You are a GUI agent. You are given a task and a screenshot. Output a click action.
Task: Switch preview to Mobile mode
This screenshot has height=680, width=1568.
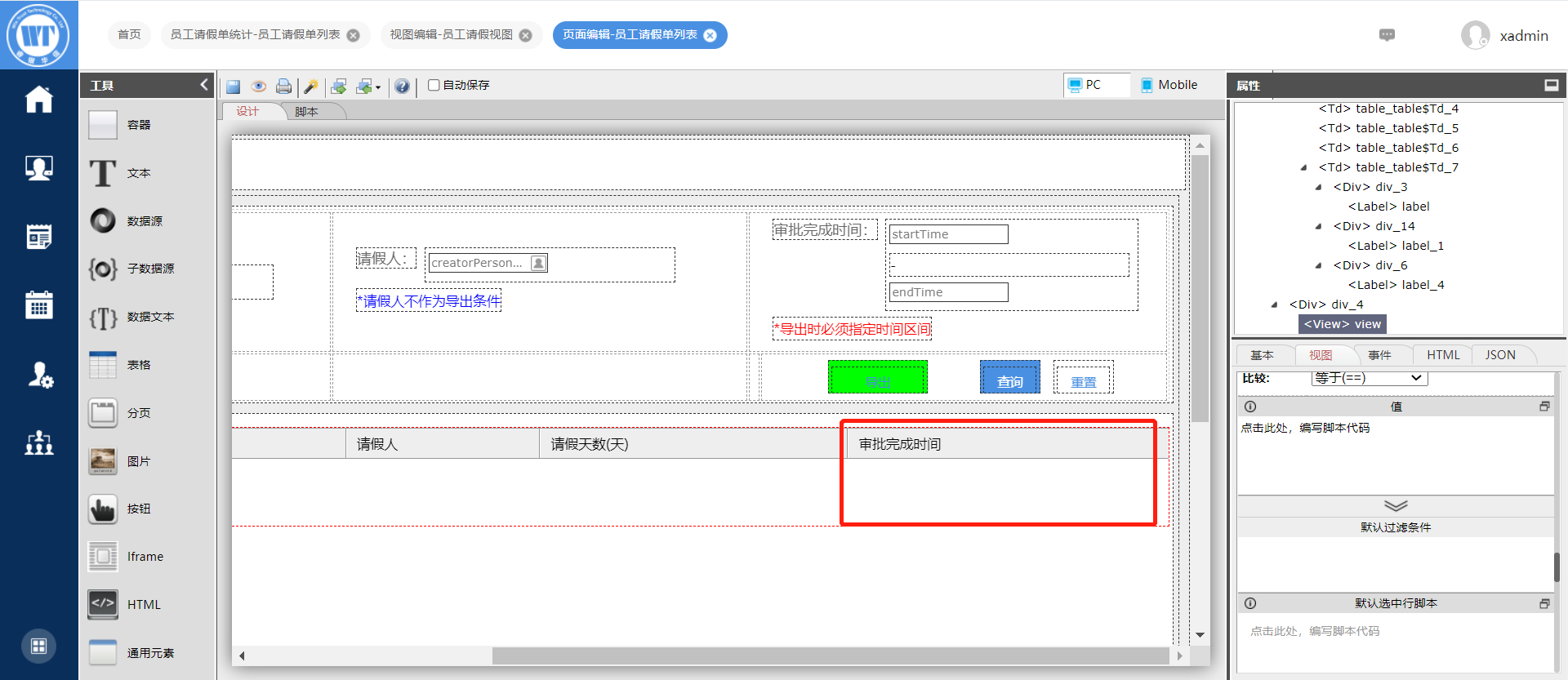coord(1169,85)
